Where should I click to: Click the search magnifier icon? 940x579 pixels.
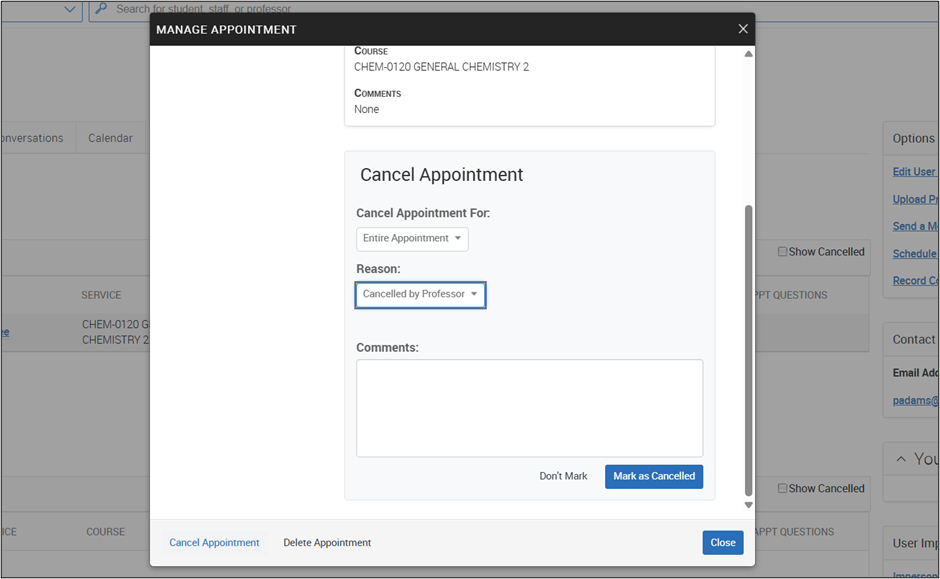point(101,8)
